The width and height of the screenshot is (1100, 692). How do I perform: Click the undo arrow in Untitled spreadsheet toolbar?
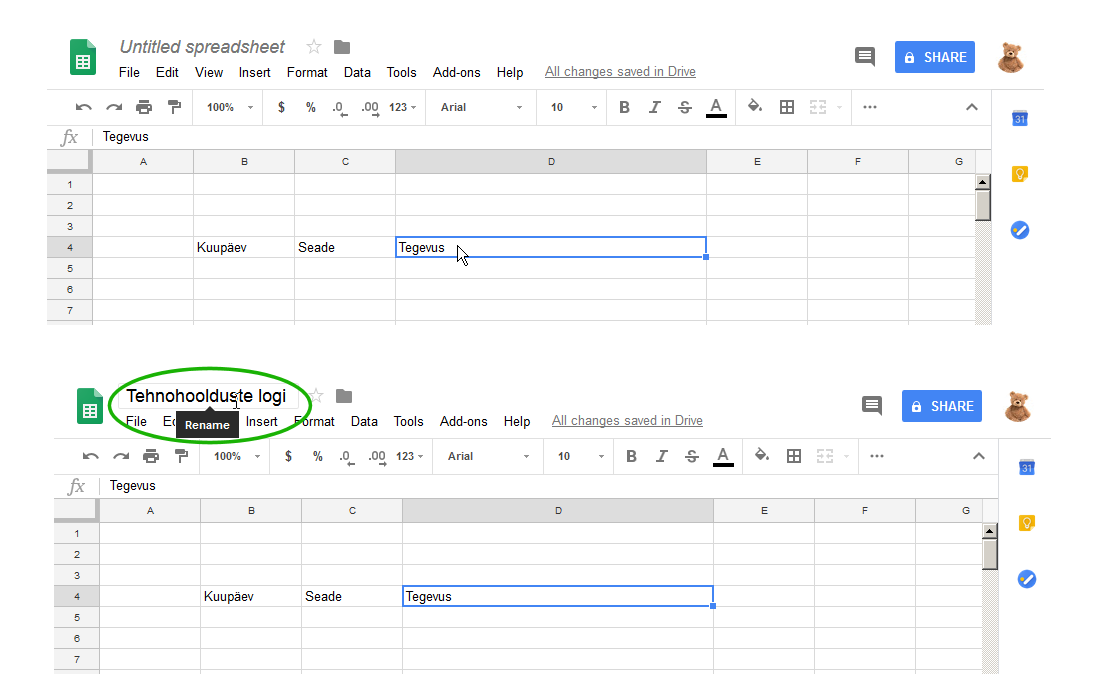pyautogui.click(x=83, y=107)
